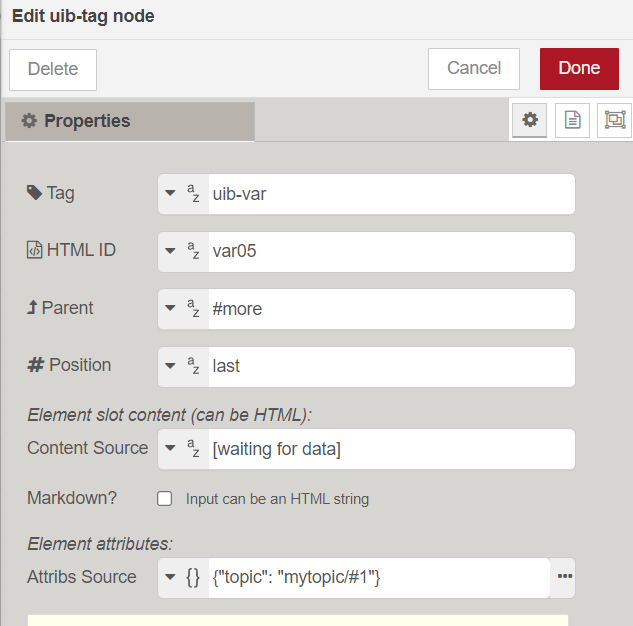Click the string type icon beside Tag
633x626 pixels.
pos(194,194)
